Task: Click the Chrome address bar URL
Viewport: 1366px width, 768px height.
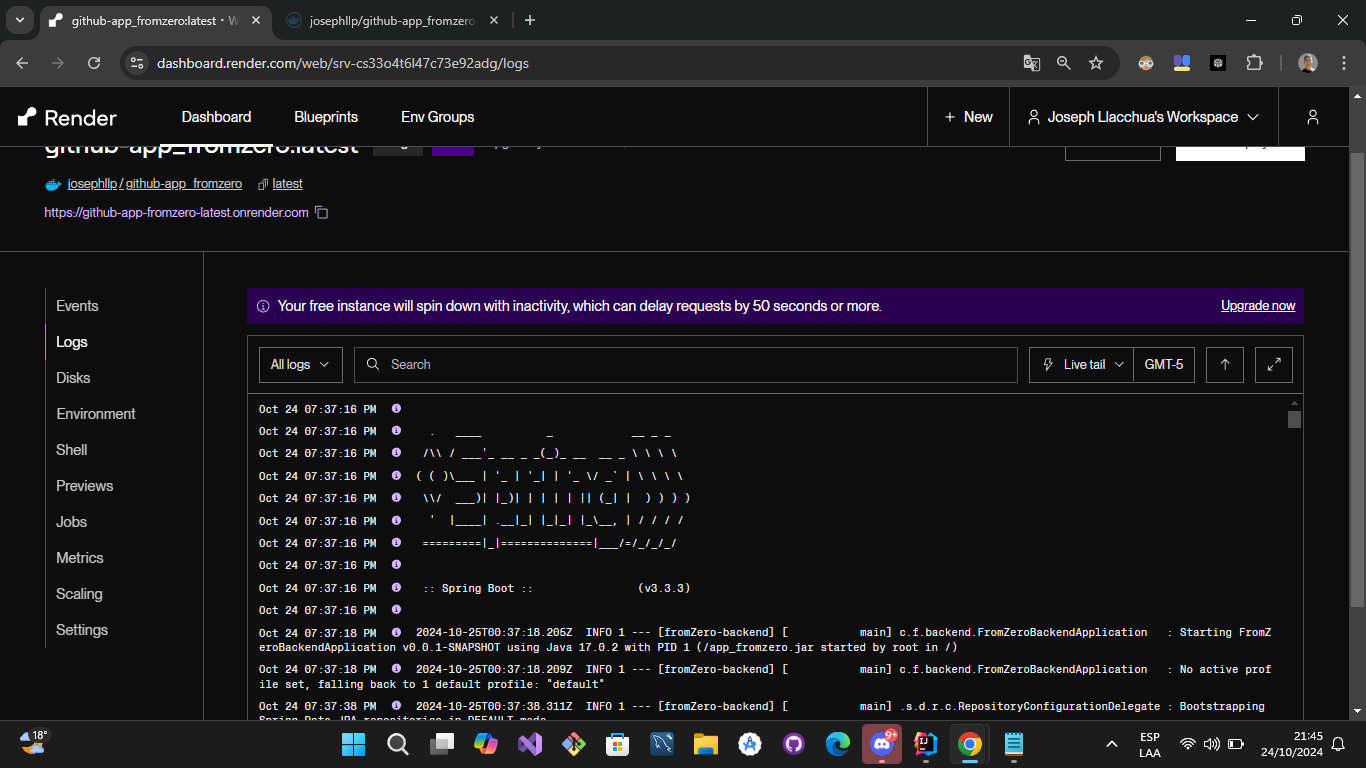Action: (343, 63)
